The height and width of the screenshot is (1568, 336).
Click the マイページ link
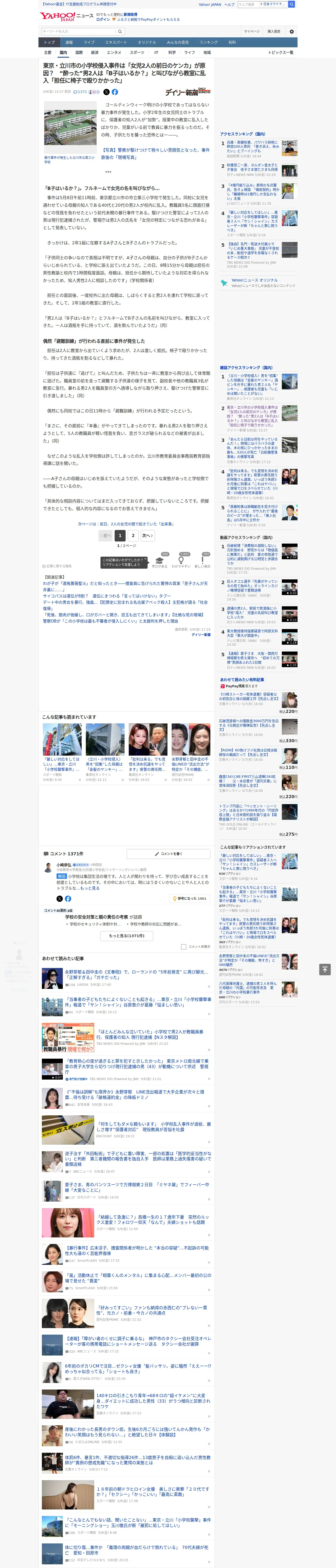click(252, 32)
